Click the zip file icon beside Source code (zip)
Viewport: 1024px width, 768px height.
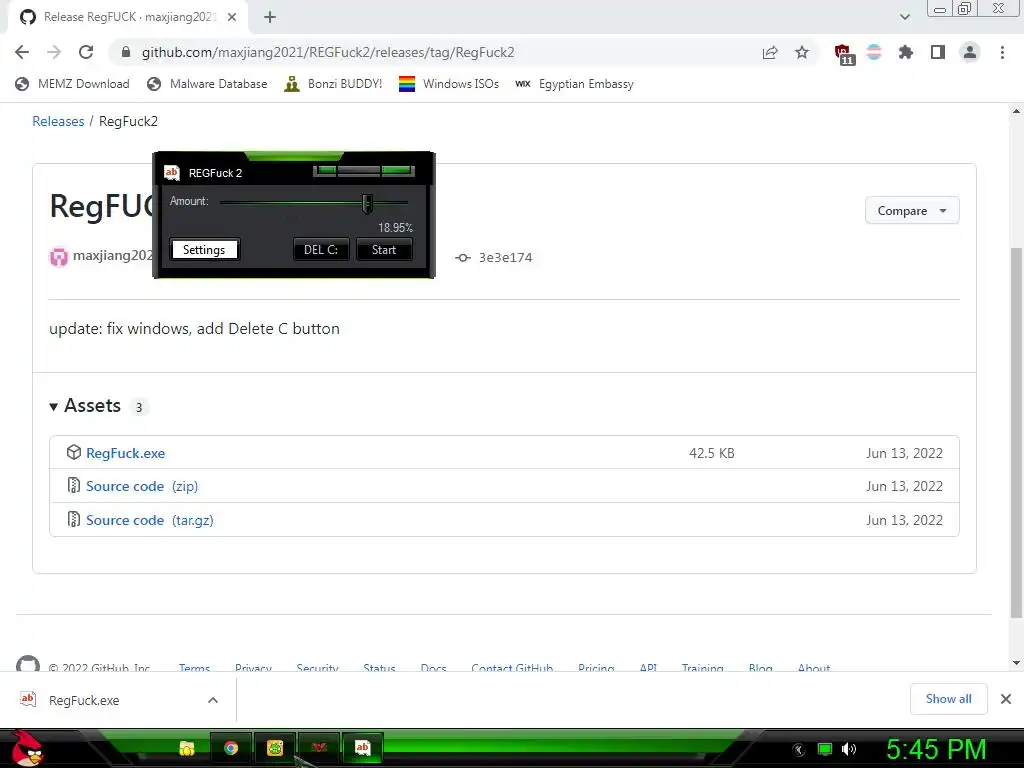(x=74, y=485)
